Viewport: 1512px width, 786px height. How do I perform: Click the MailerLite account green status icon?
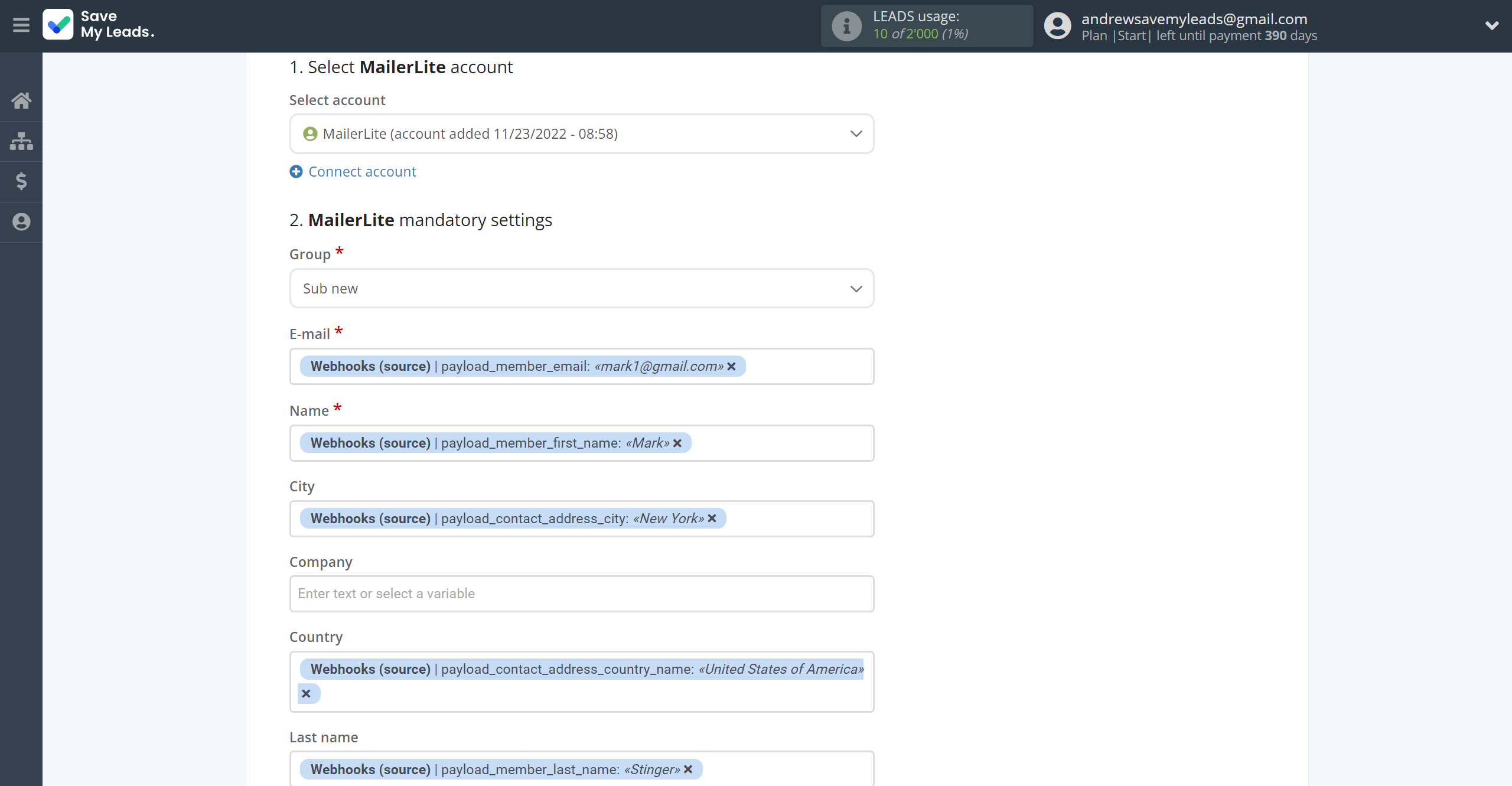310,134
